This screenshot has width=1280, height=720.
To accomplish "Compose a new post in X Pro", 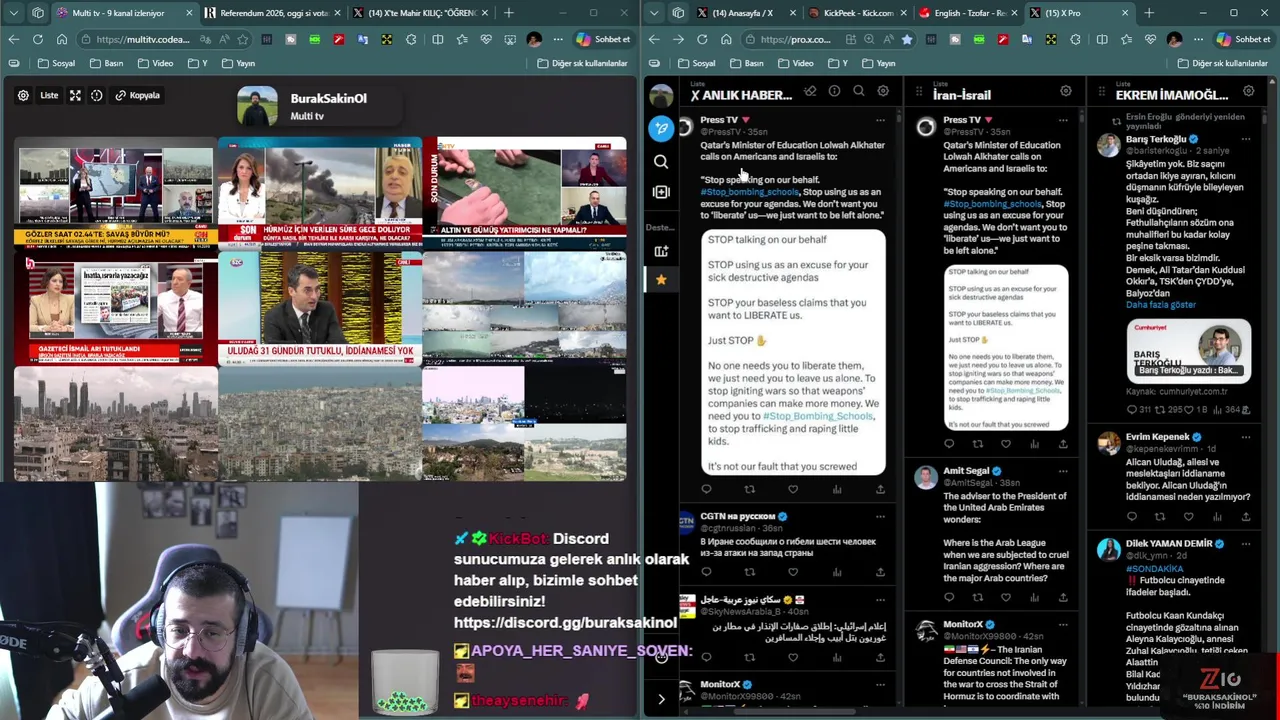I will (661, 128).
